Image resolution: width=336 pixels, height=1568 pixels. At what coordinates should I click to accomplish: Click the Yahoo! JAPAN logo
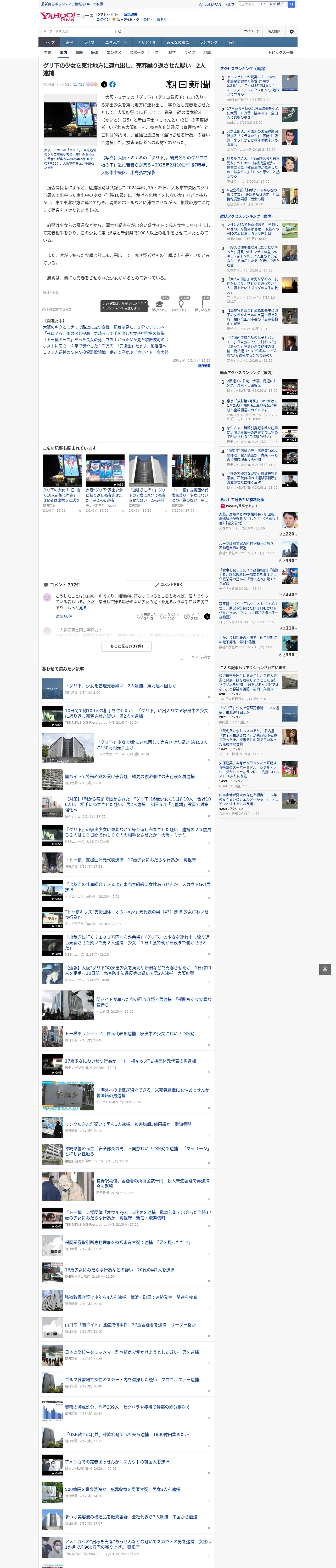pos(58,16)
